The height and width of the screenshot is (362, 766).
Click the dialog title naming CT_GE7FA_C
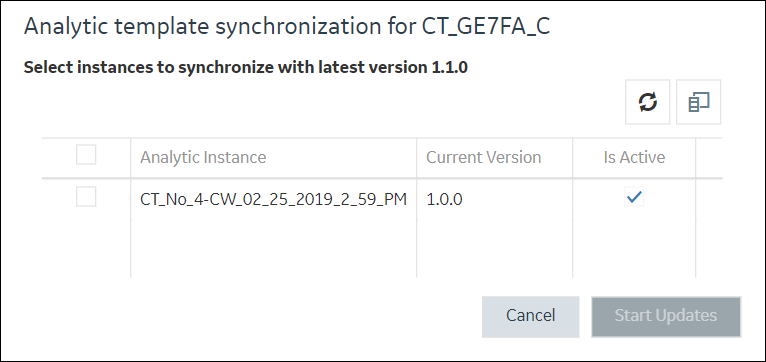pyautogui.click(x=287, y=27)
